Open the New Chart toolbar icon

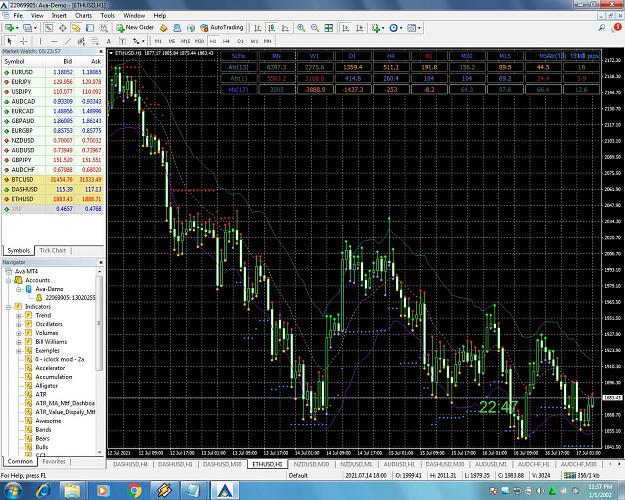coord(9,28)
